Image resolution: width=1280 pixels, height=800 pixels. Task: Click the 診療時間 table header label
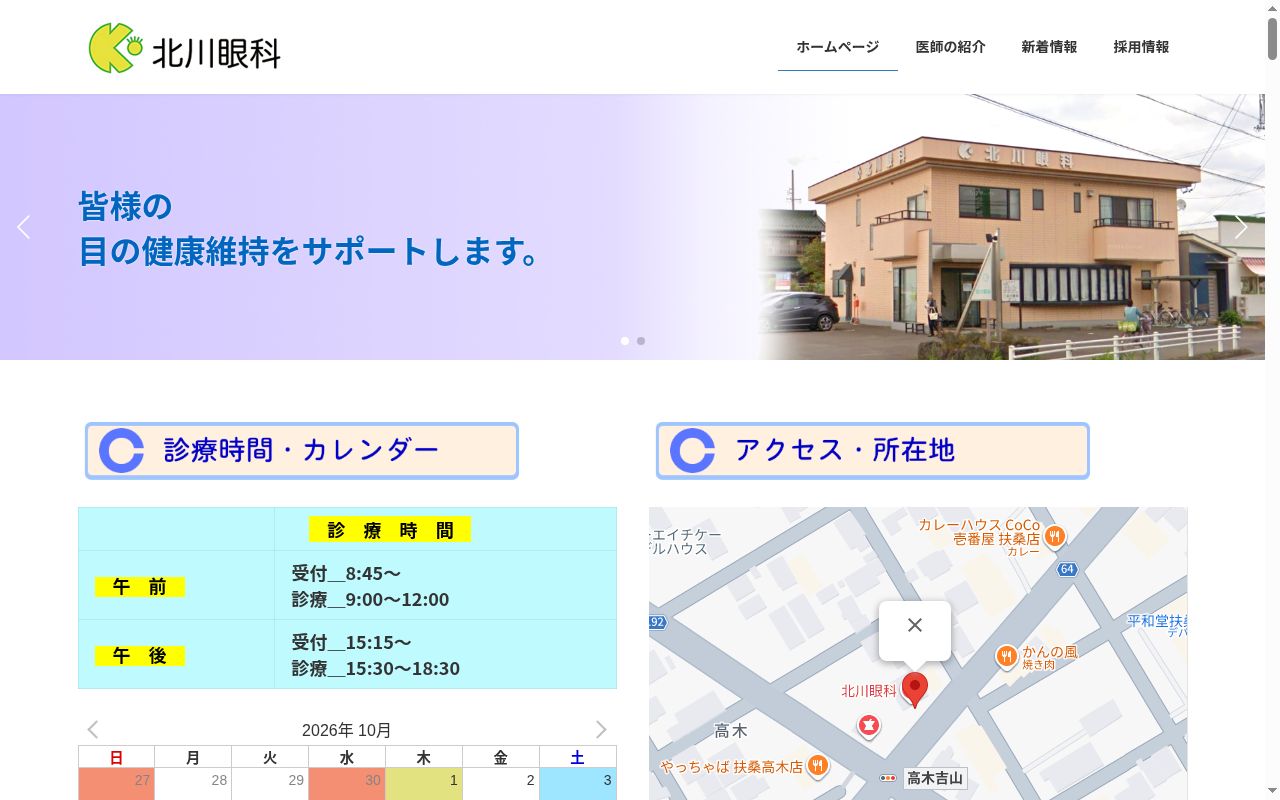pos(390,530)
